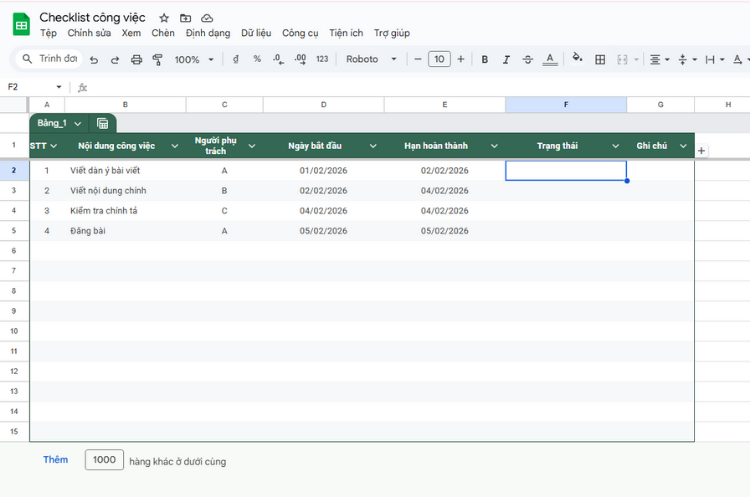This screenshot has width=750, height=500.
Task: Click the undo icon
Action: pos(94,59)
